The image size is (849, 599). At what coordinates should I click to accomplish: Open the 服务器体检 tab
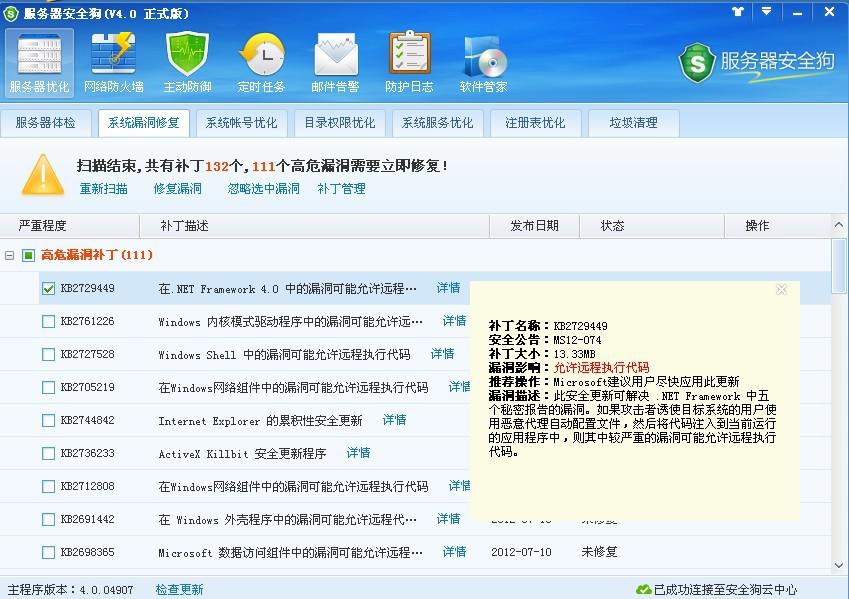pyautogui.click(x=47, y=123)
